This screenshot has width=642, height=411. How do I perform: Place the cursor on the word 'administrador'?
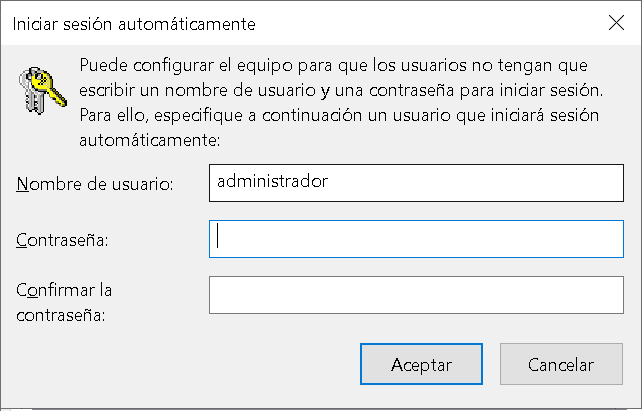pos(272,181)
